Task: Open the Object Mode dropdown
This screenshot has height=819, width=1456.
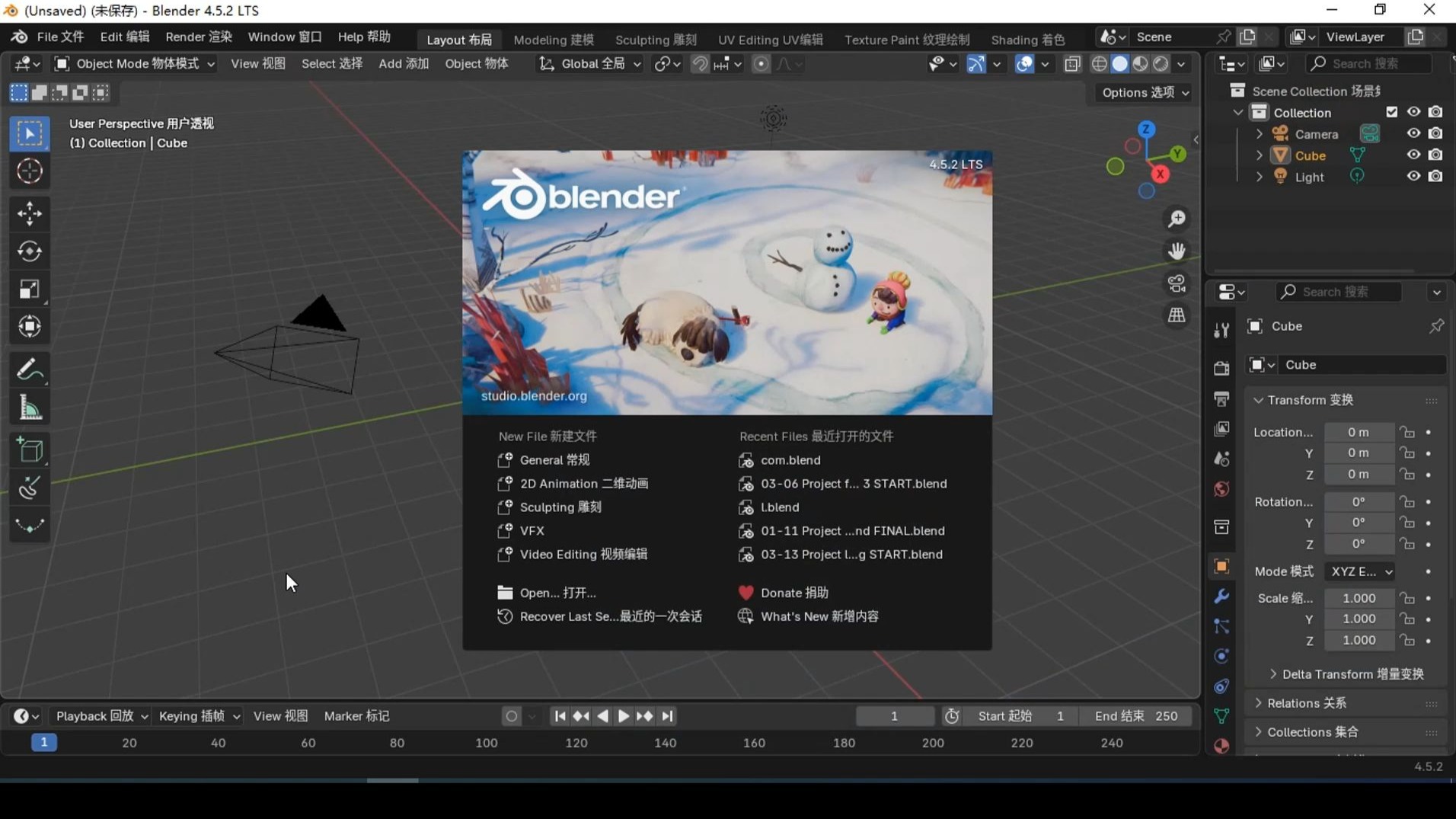Action: point(135,64)
